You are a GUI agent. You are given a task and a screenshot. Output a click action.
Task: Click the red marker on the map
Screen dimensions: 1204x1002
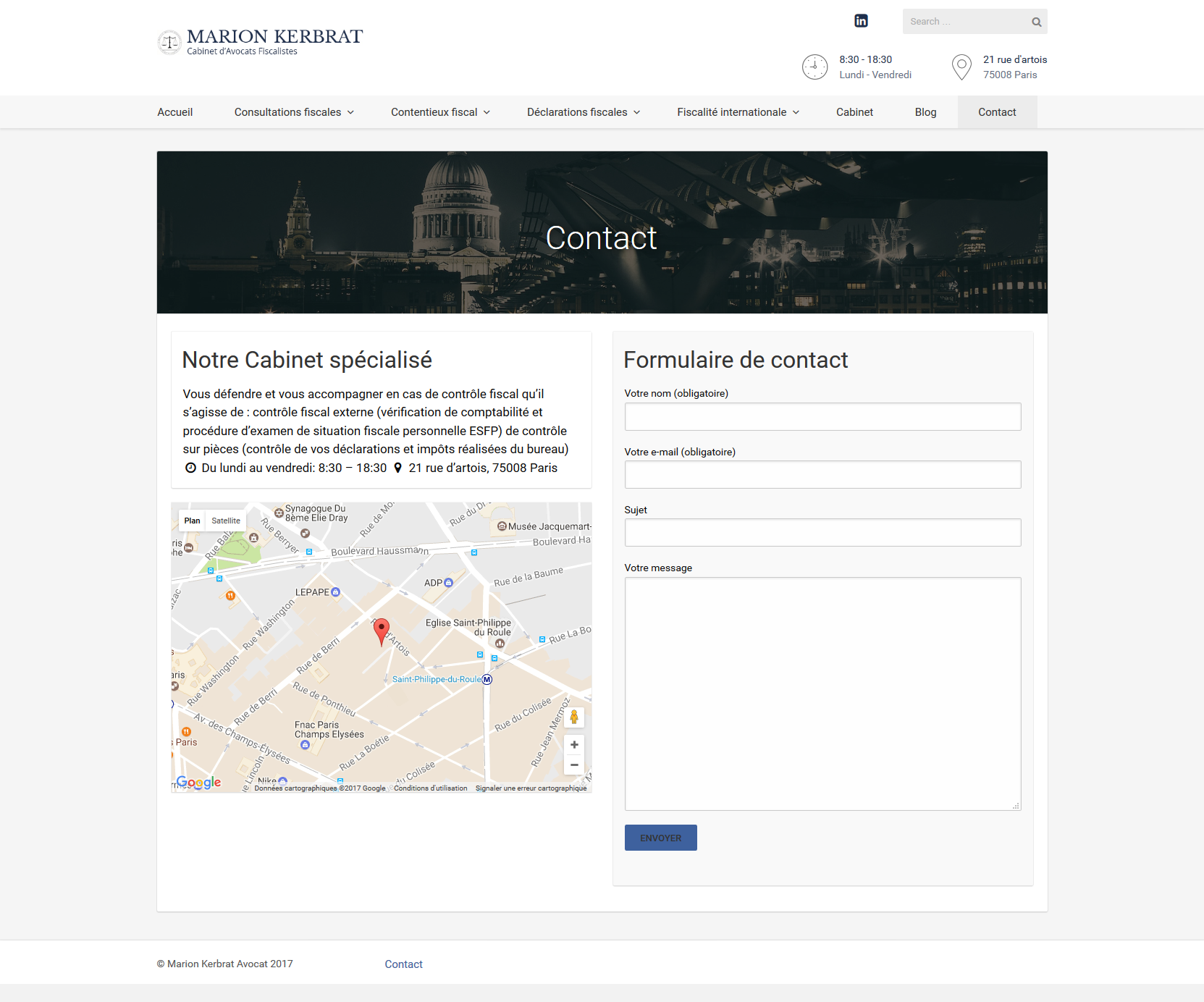pyautogui.click(x=381, y=631)
